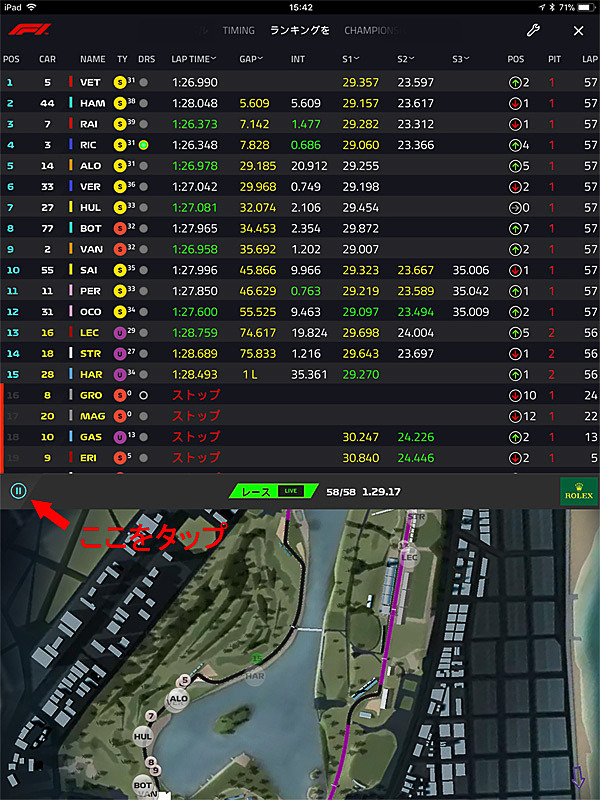
Task: Close the timing screen with the X
Action: [578, 31]
